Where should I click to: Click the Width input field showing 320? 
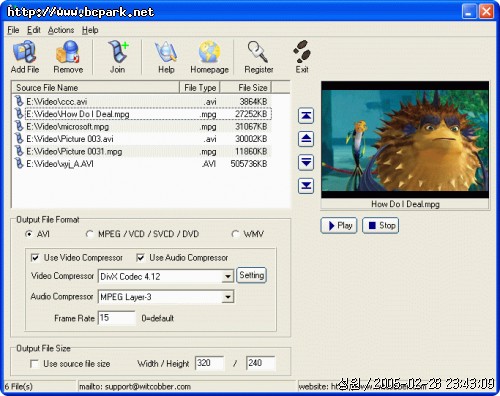tap(210, 363)
